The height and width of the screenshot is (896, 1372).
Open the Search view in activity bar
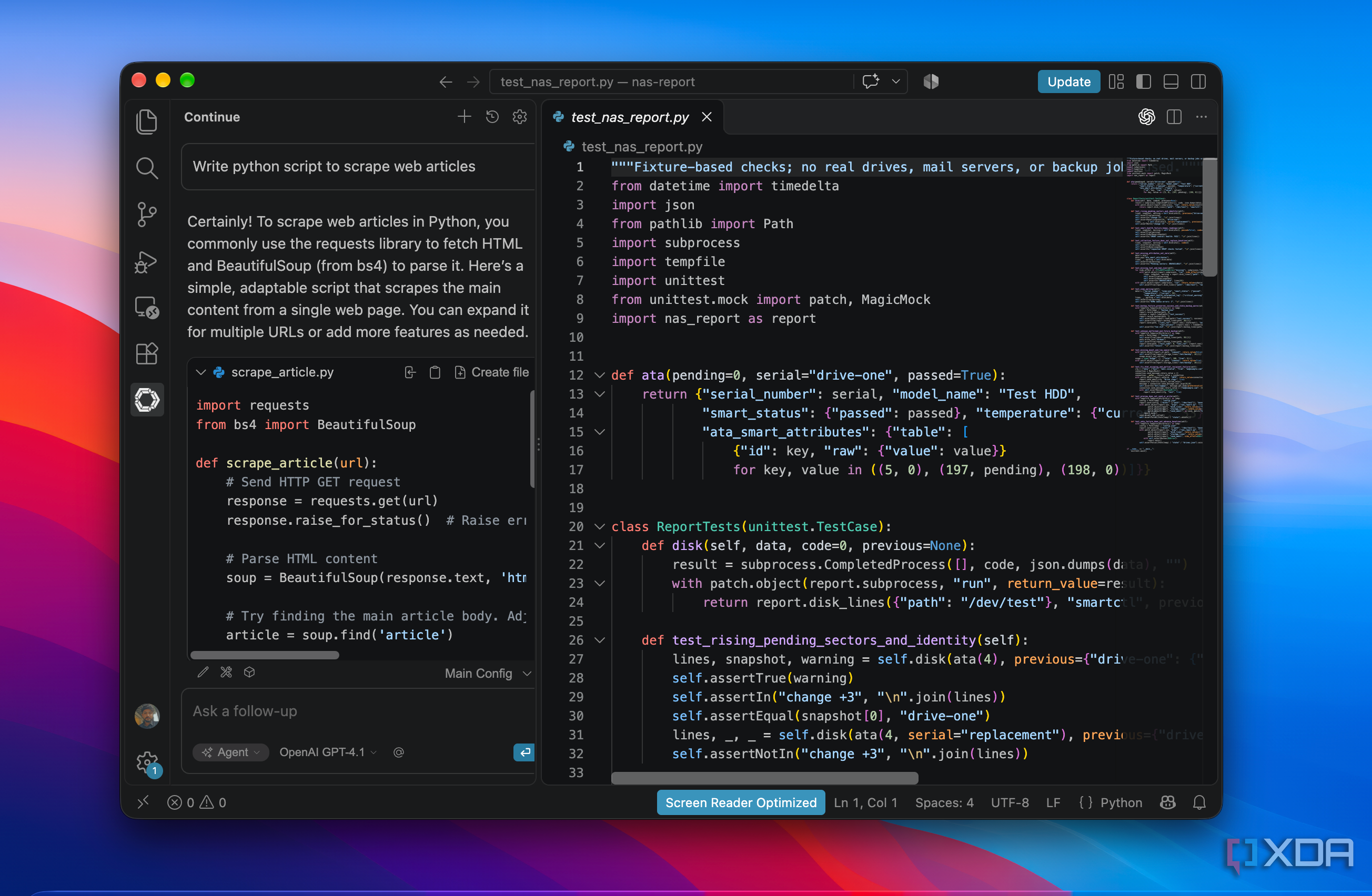tap(146, 168)
